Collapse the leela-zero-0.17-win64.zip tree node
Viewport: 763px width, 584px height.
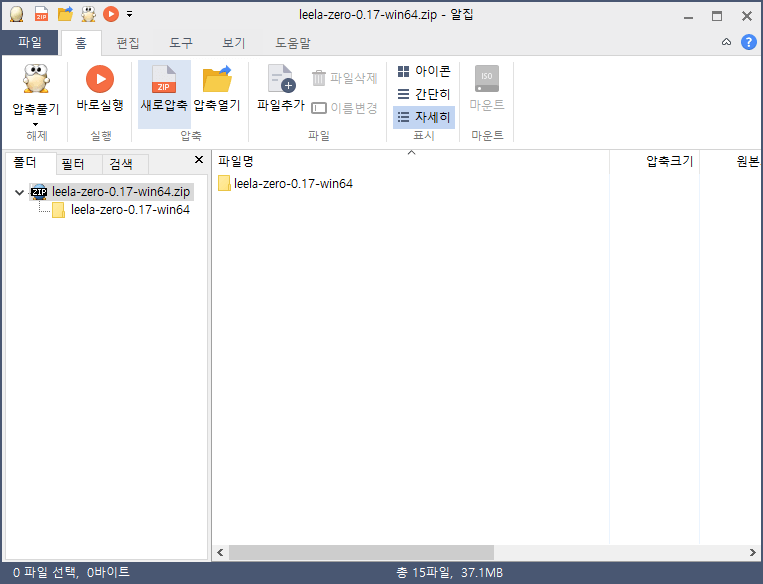[x=19, y=192]
